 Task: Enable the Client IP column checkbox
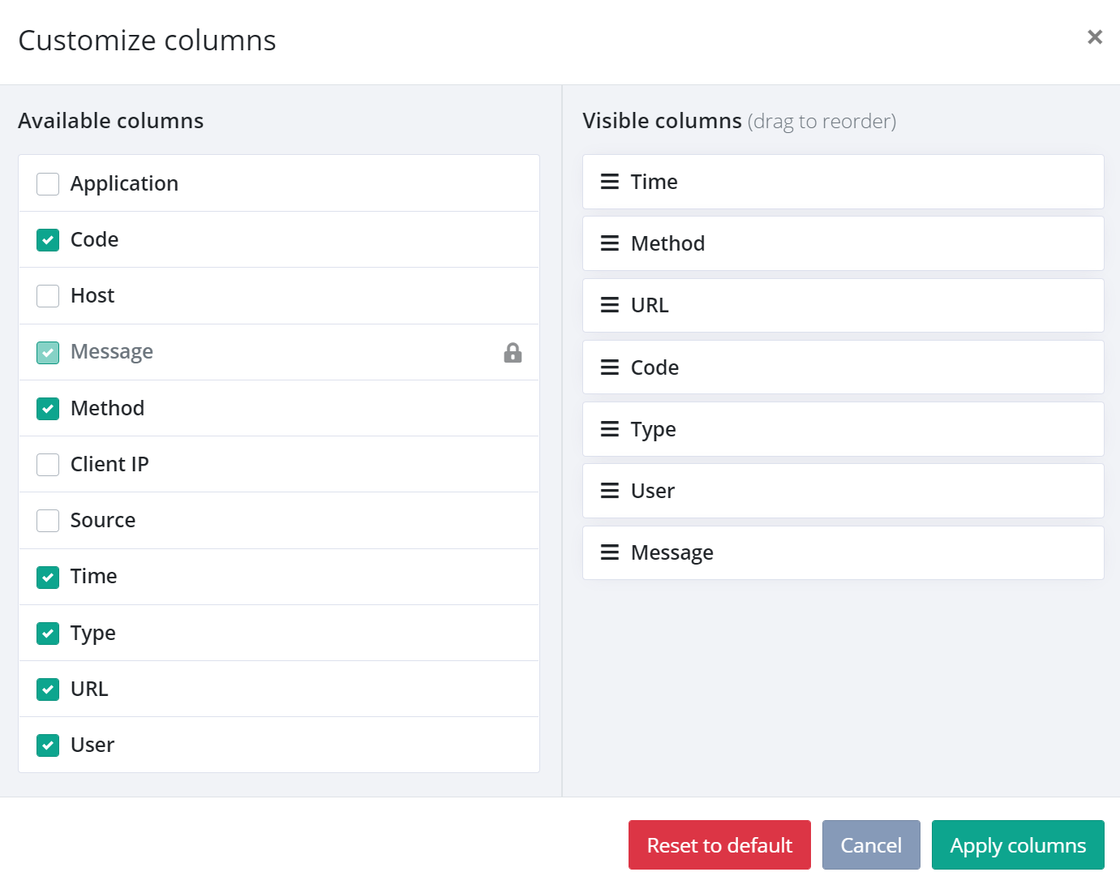click(48, 464)
